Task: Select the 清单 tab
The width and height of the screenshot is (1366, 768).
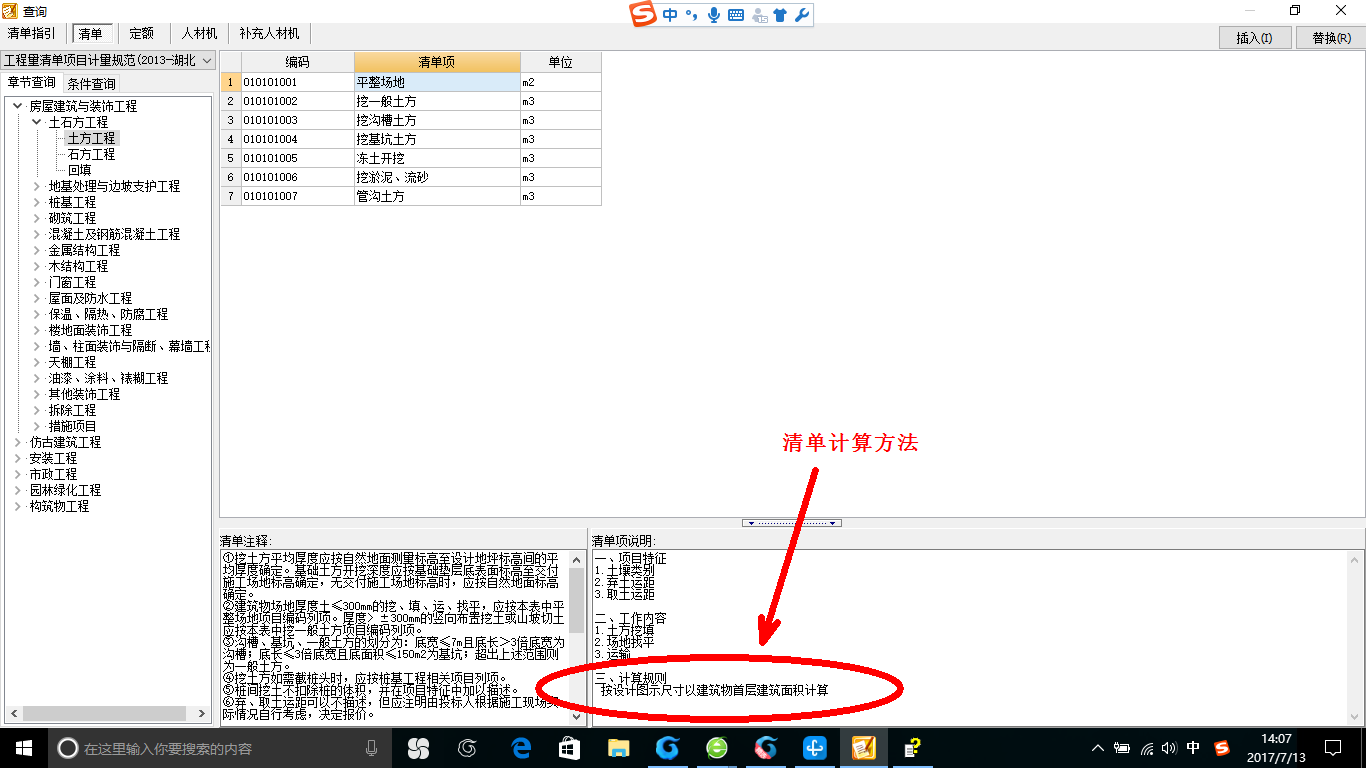Action: coord(90,34)
